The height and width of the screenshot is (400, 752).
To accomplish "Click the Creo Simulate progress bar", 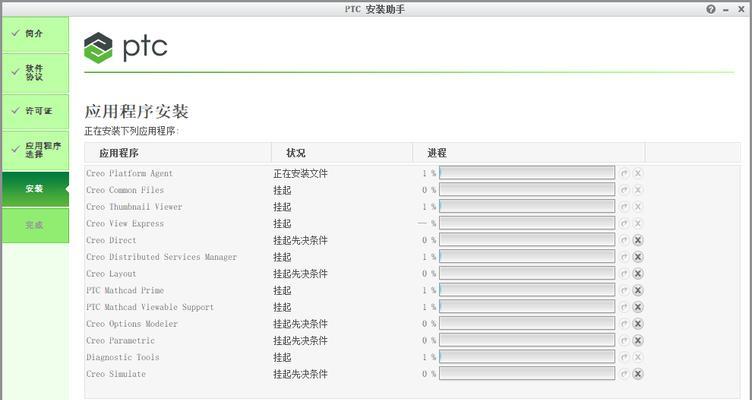I will pyautogui.click(x=527, y=374).
